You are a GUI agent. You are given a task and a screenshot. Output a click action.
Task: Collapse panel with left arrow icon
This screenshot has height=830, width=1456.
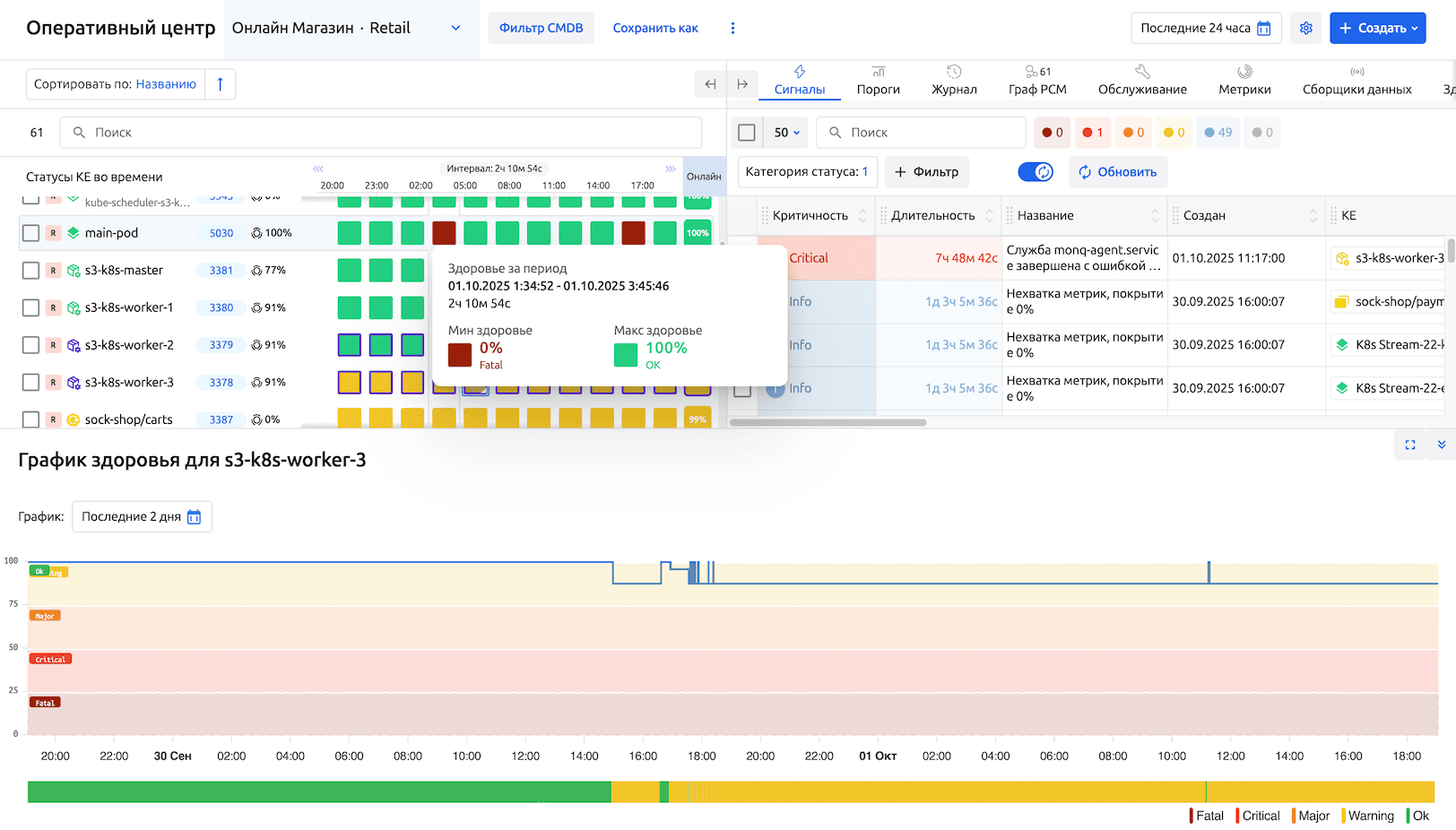710,84
